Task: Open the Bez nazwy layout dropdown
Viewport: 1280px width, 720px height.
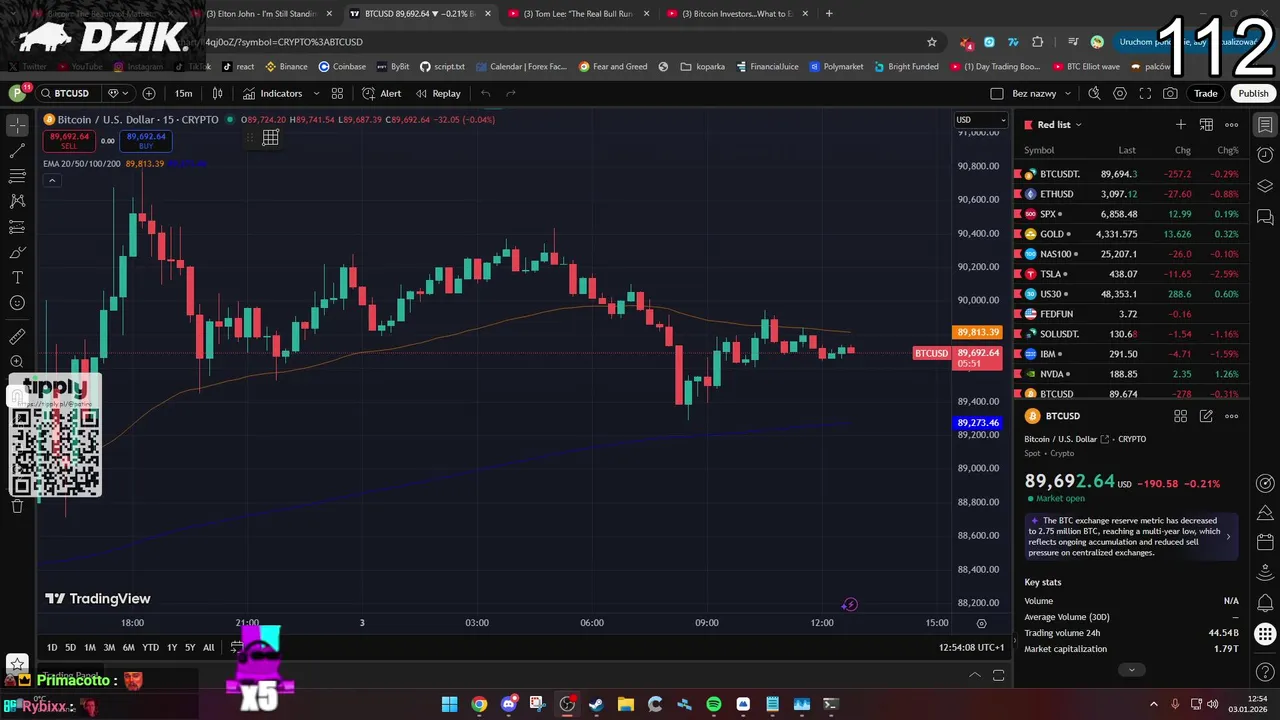Action: pos(1068,93)
